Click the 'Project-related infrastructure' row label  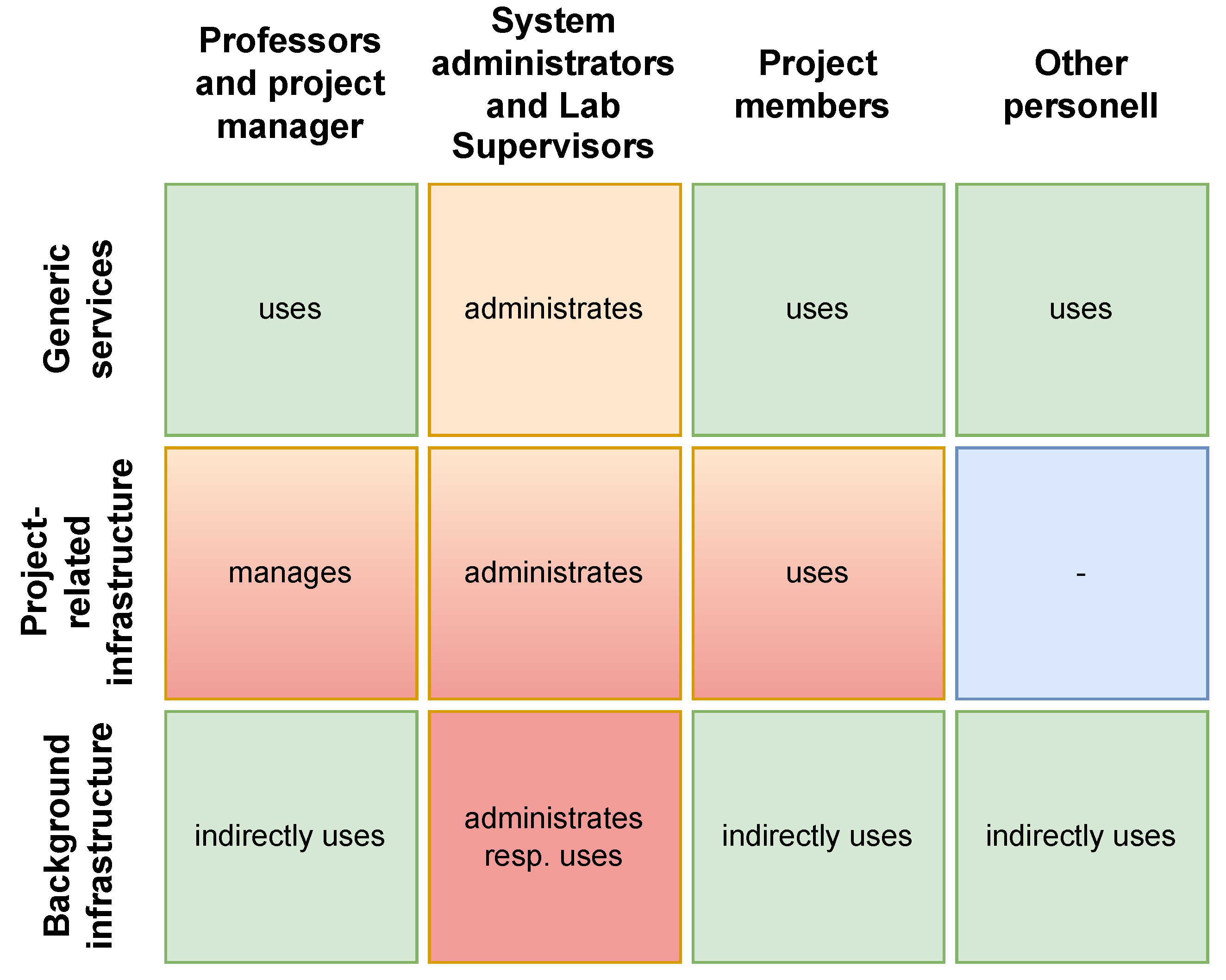[x=77, y=573]
